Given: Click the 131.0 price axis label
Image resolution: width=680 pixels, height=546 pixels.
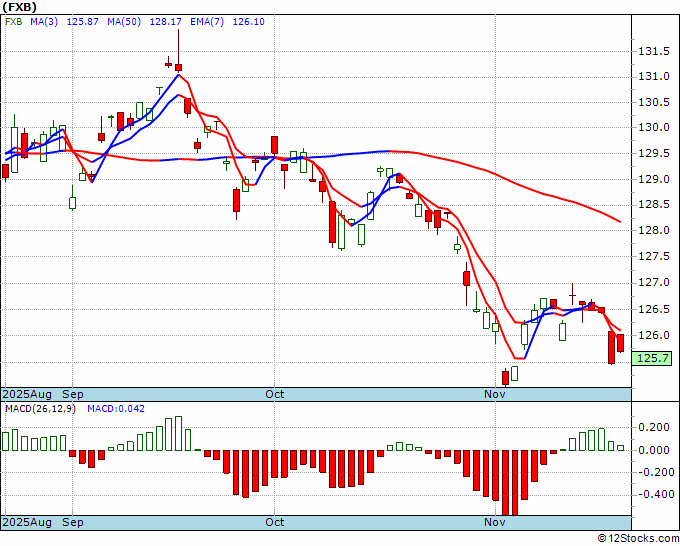Looking at the screenshot, I should [654, 77].
